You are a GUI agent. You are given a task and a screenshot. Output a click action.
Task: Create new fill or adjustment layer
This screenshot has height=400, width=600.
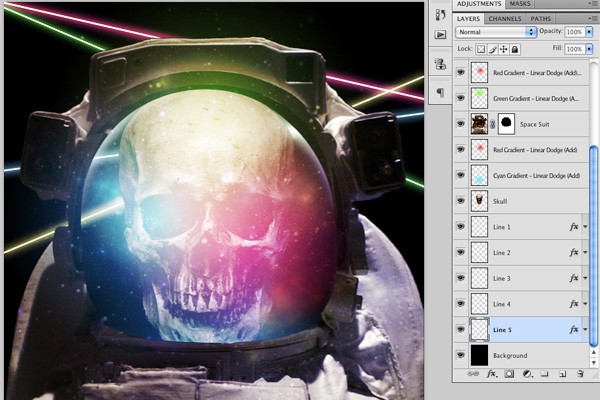pos(527,374)
